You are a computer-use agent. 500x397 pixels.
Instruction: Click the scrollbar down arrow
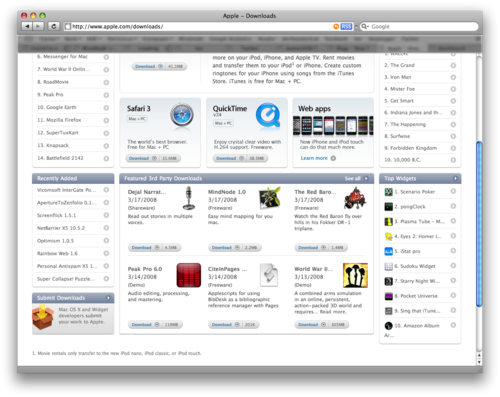click(x=479, y=362)
